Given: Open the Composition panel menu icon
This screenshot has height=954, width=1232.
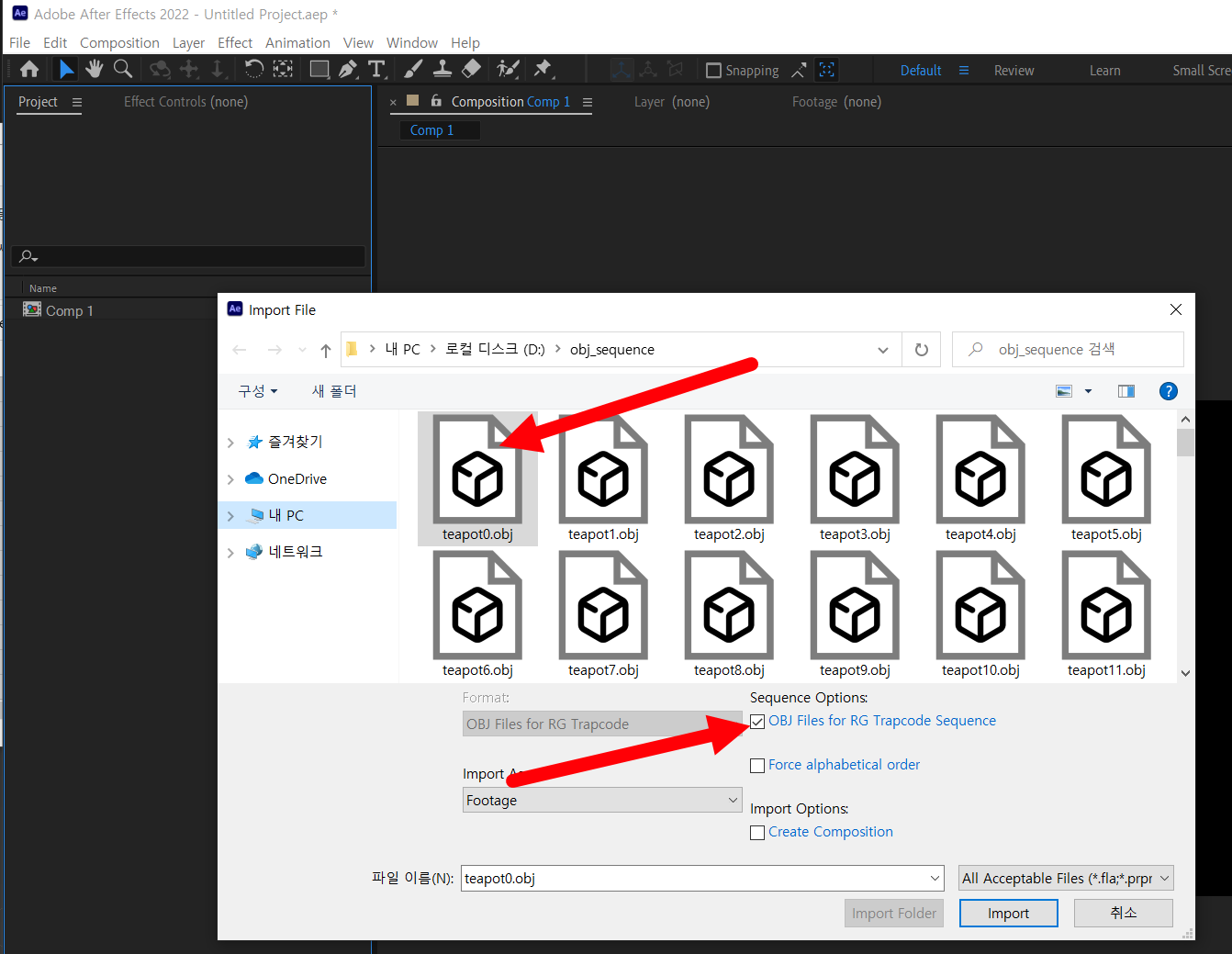Looking at the screenshot, I should coord(588,102).
